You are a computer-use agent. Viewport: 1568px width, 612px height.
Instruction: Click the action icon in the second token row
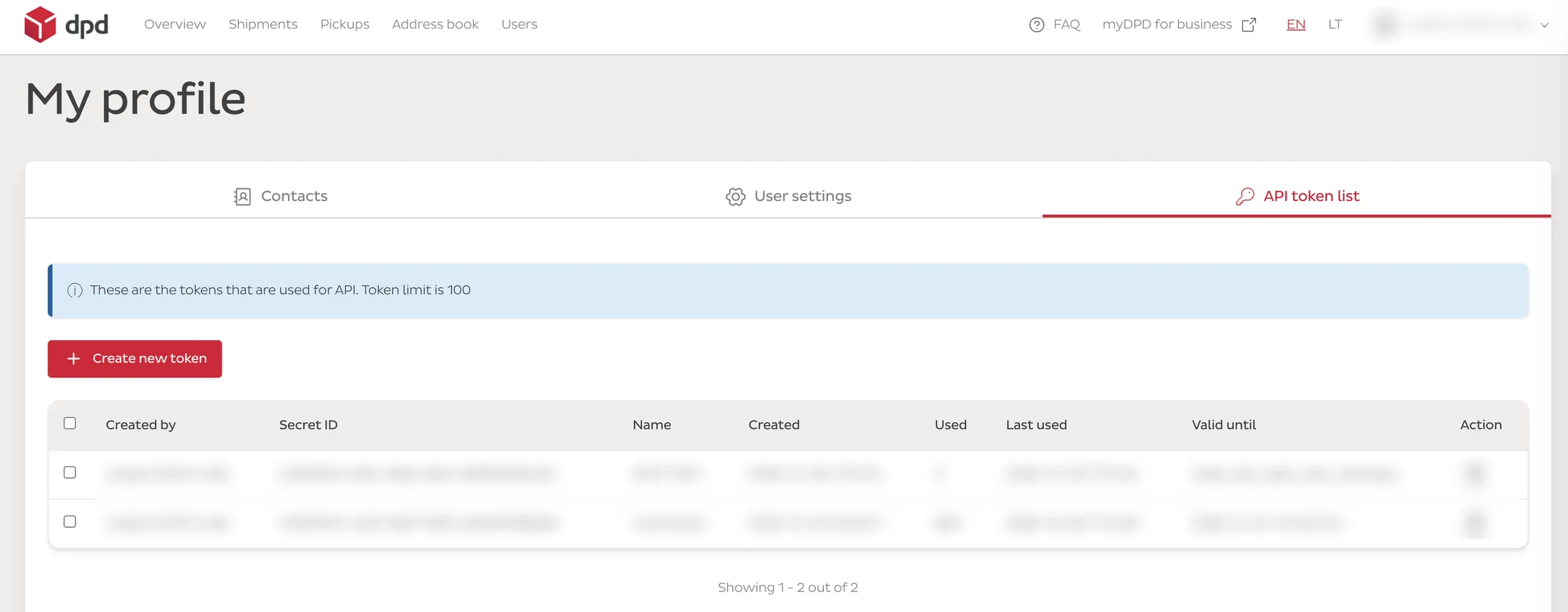click(1475, 523)
